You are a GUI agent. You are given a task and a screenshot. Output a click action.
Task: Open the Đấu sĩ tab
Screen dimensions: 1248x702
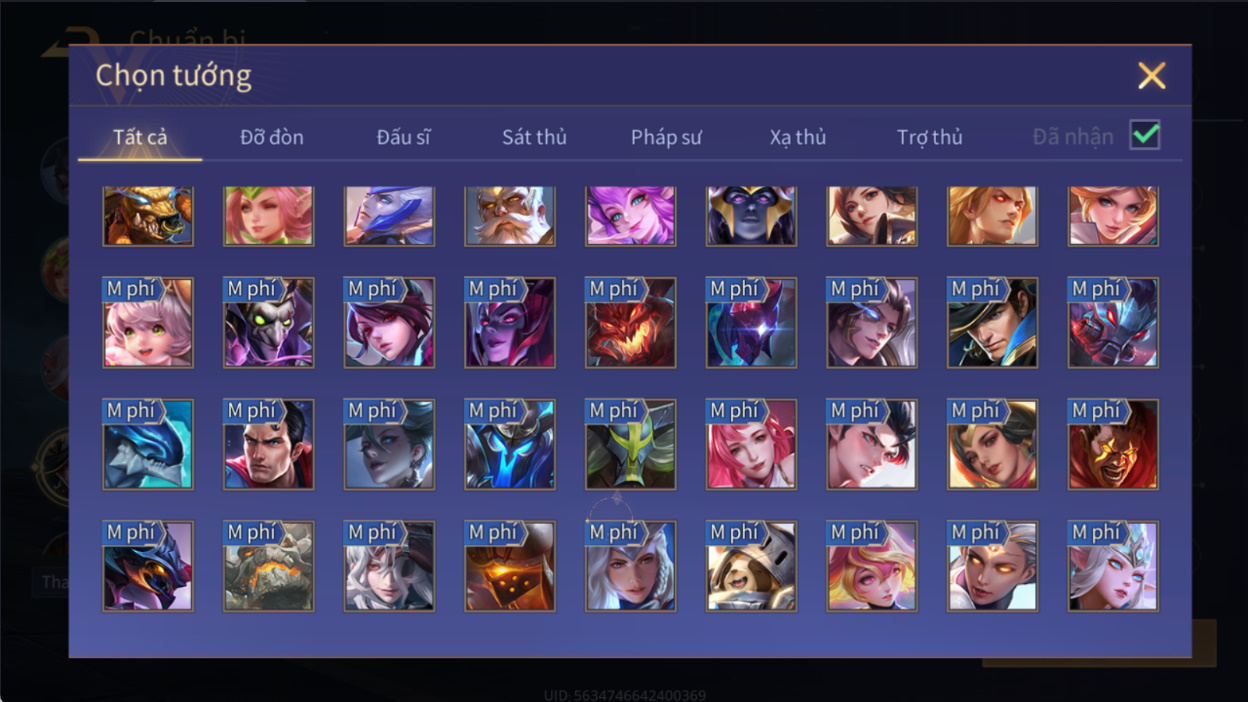[x=403, y=137]
